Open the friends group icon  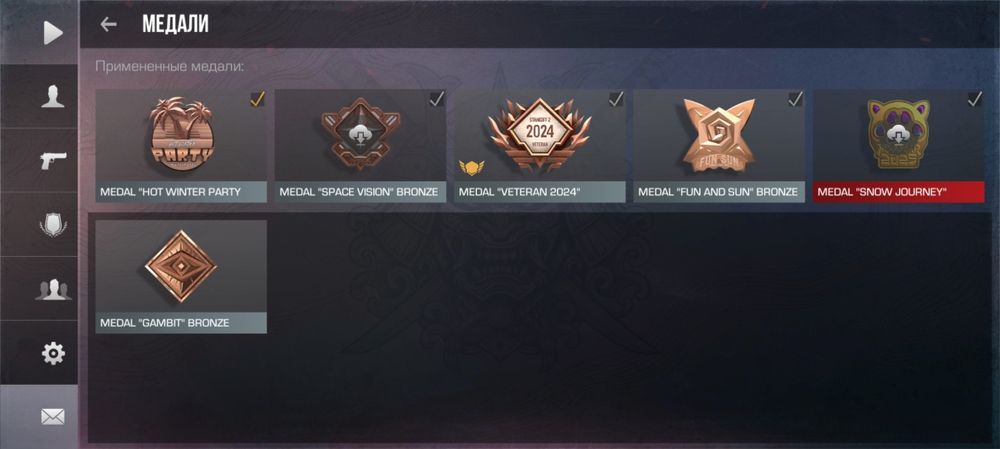pyautogui.click(x=53, y=289)
